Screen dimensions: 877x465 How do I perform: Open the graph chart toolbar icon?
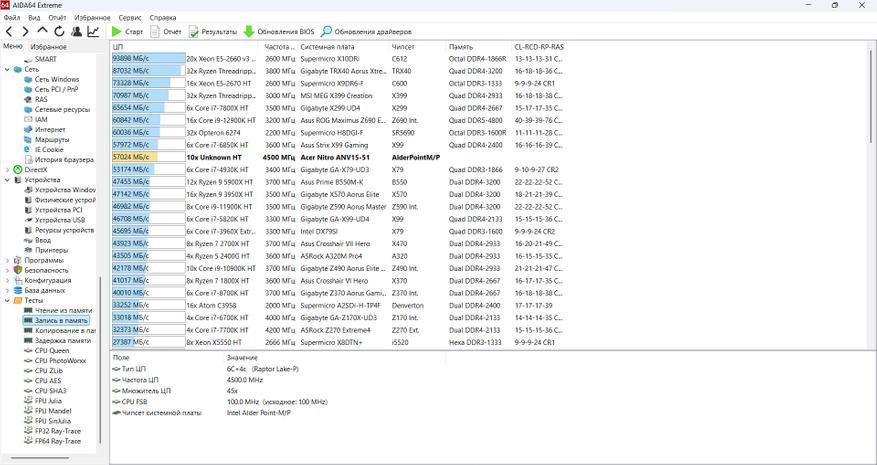pyautogui.click(x=93, y=31)
